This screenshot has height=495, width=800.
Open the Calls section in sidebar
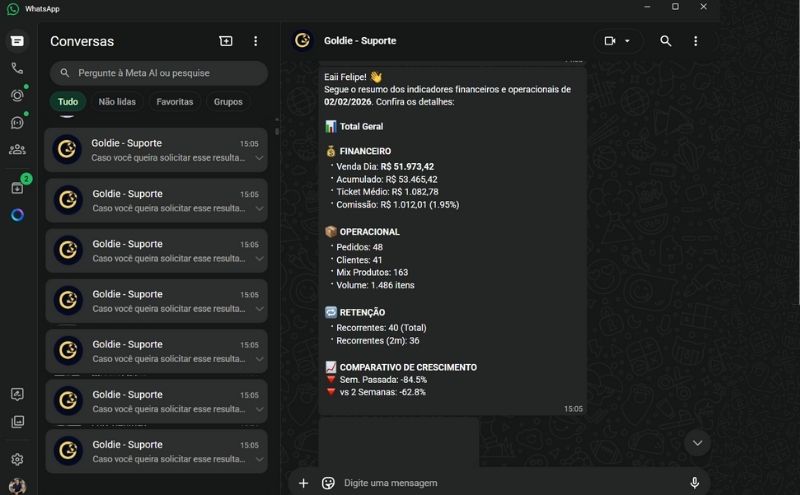(x=17, y=68)
